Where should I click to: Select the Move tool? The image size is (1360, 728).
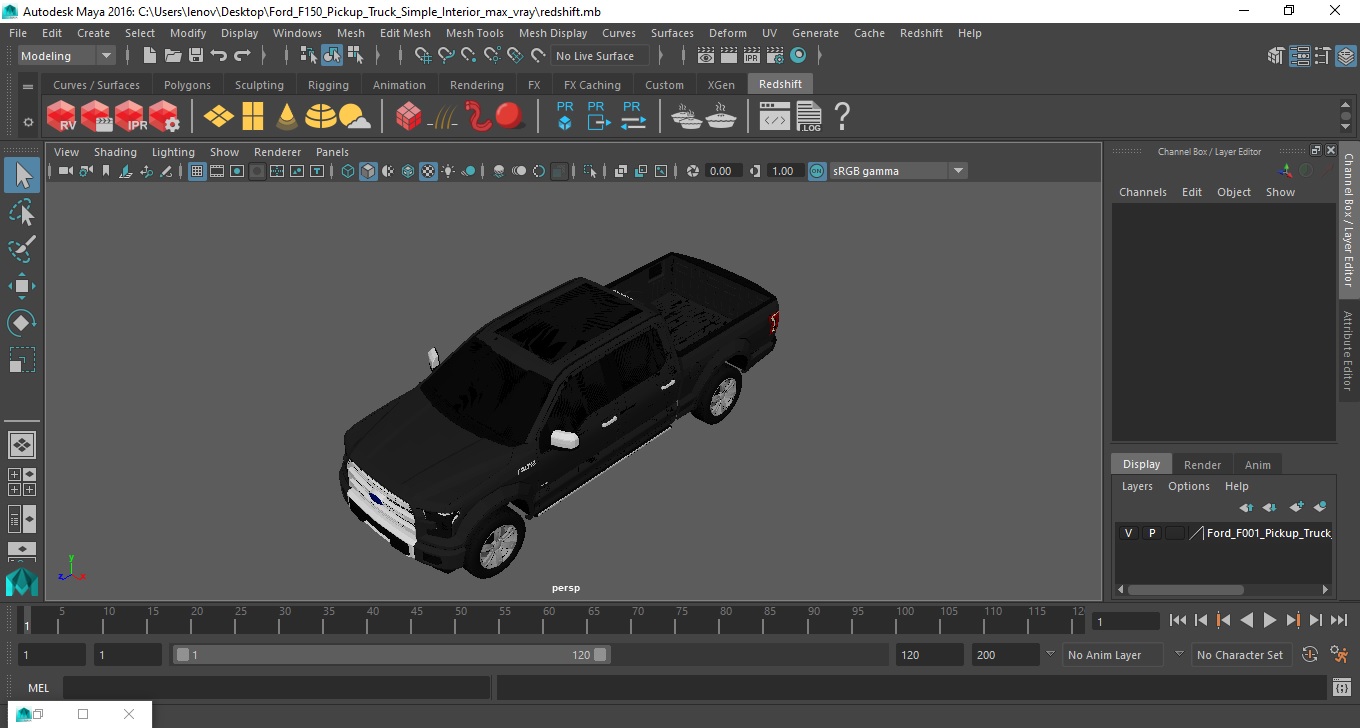(x=22, y=286)
